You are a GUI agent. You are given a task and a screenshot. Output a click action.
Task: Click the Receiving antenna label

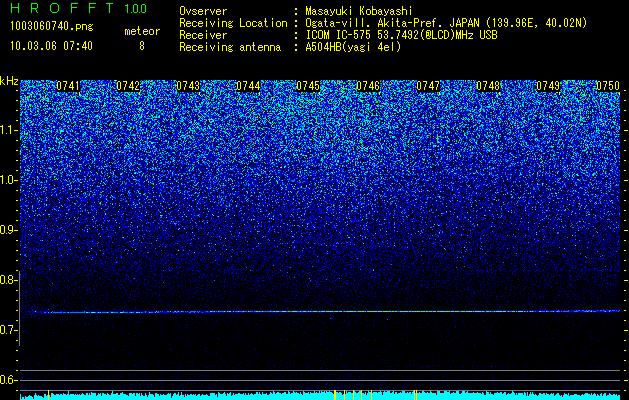point(230,47)
